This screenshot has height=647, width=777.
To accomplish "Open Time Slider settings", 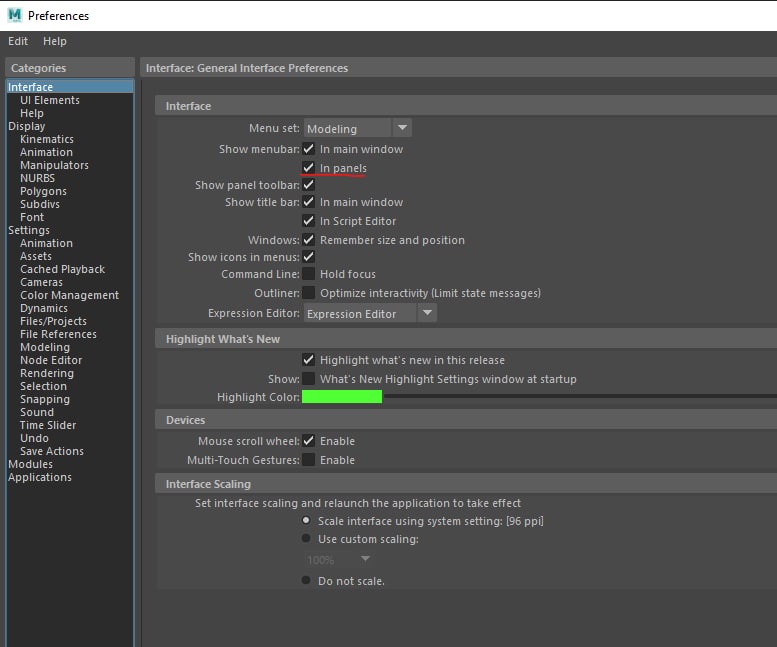I will coord(48,425).
